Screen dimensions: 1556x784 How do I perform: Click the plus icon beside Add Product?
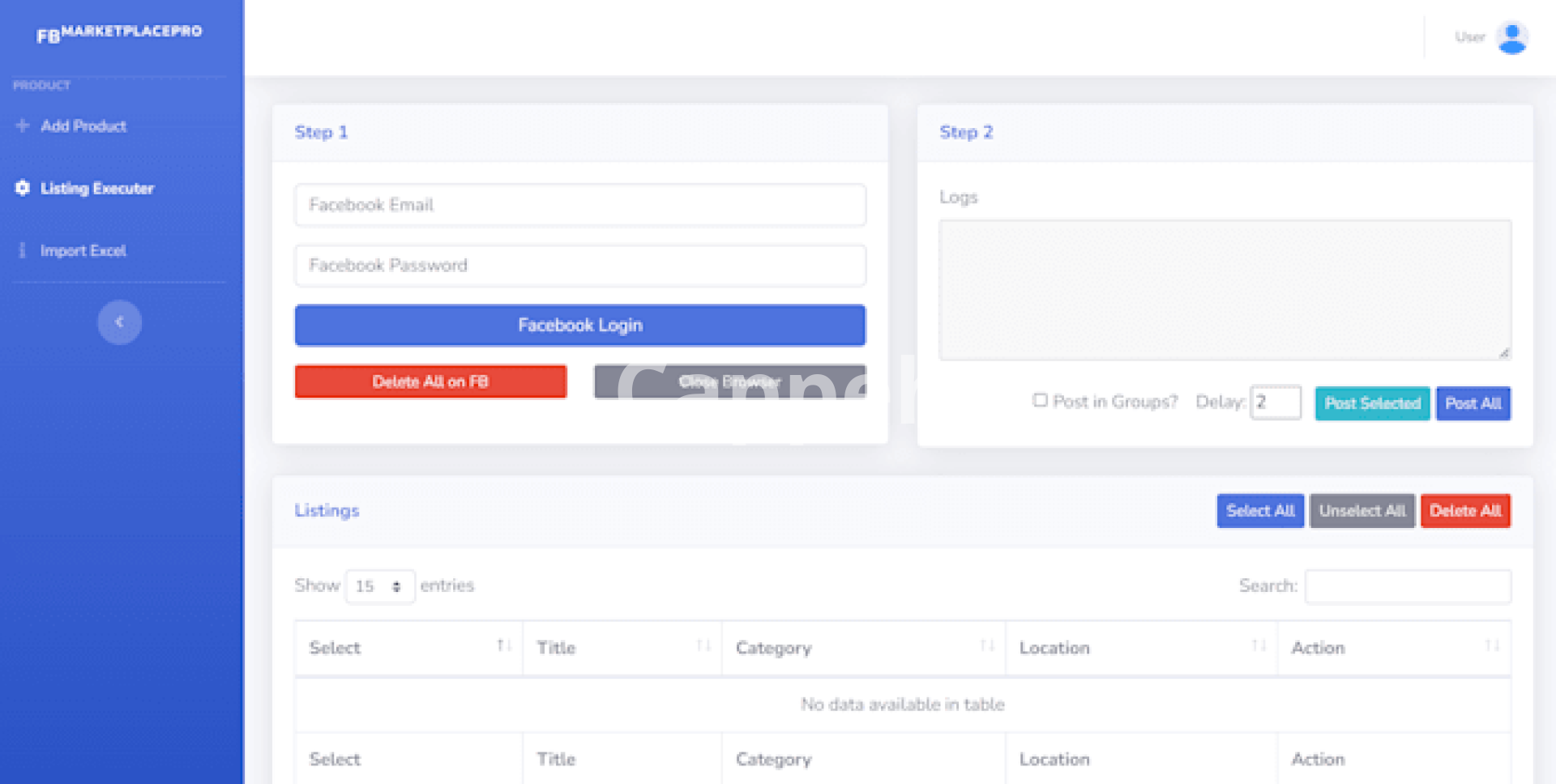(23, 126)
